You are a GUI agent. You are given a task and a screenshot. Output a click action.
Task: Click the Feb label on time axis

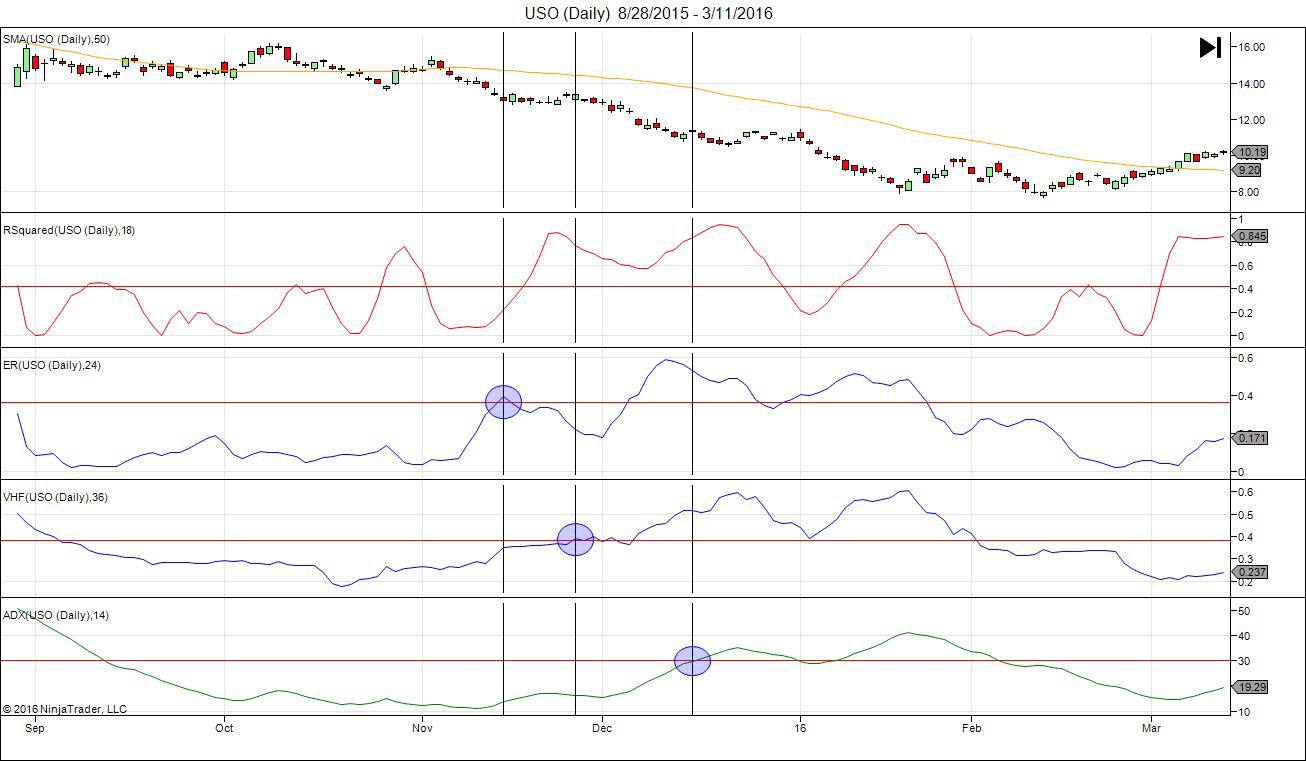[x=971, y=729]
